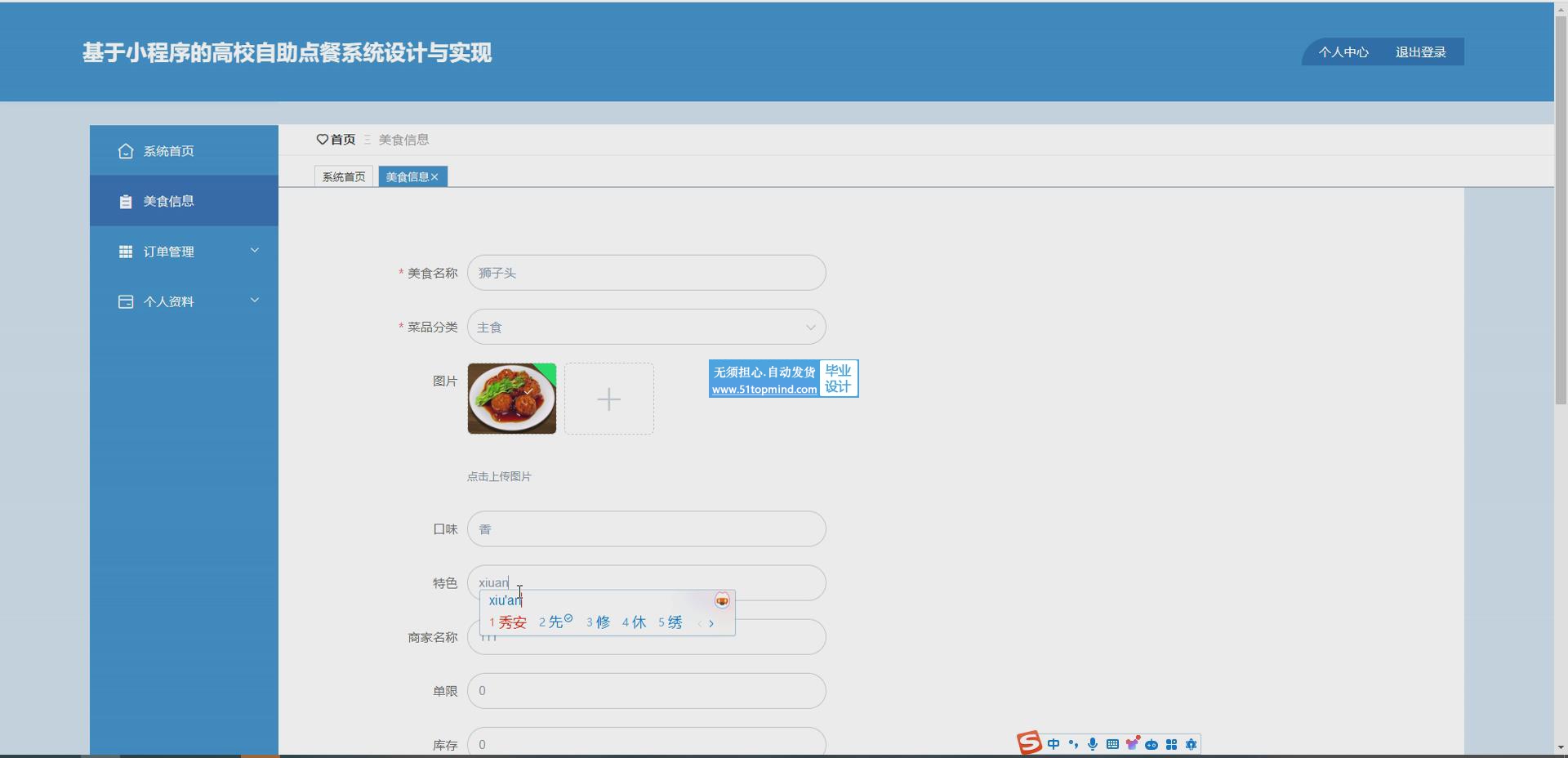The image size is (1568, 758).
Task: Open the soft keyboard icon in IME bar
Action: pos(1112,744)
